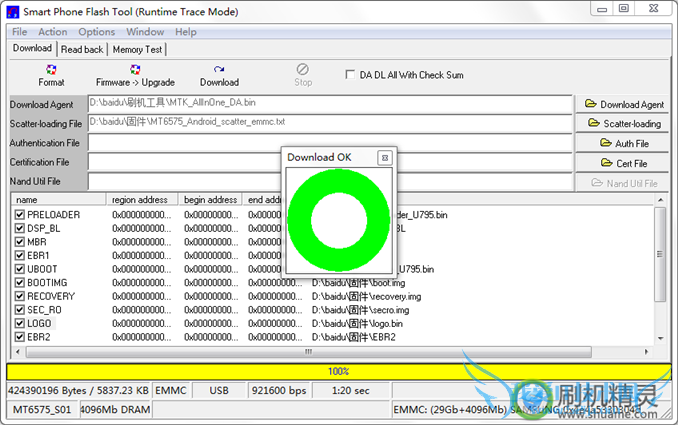The image size is (678, 425).
Task: Open the File menu
Action: (19, 32)
